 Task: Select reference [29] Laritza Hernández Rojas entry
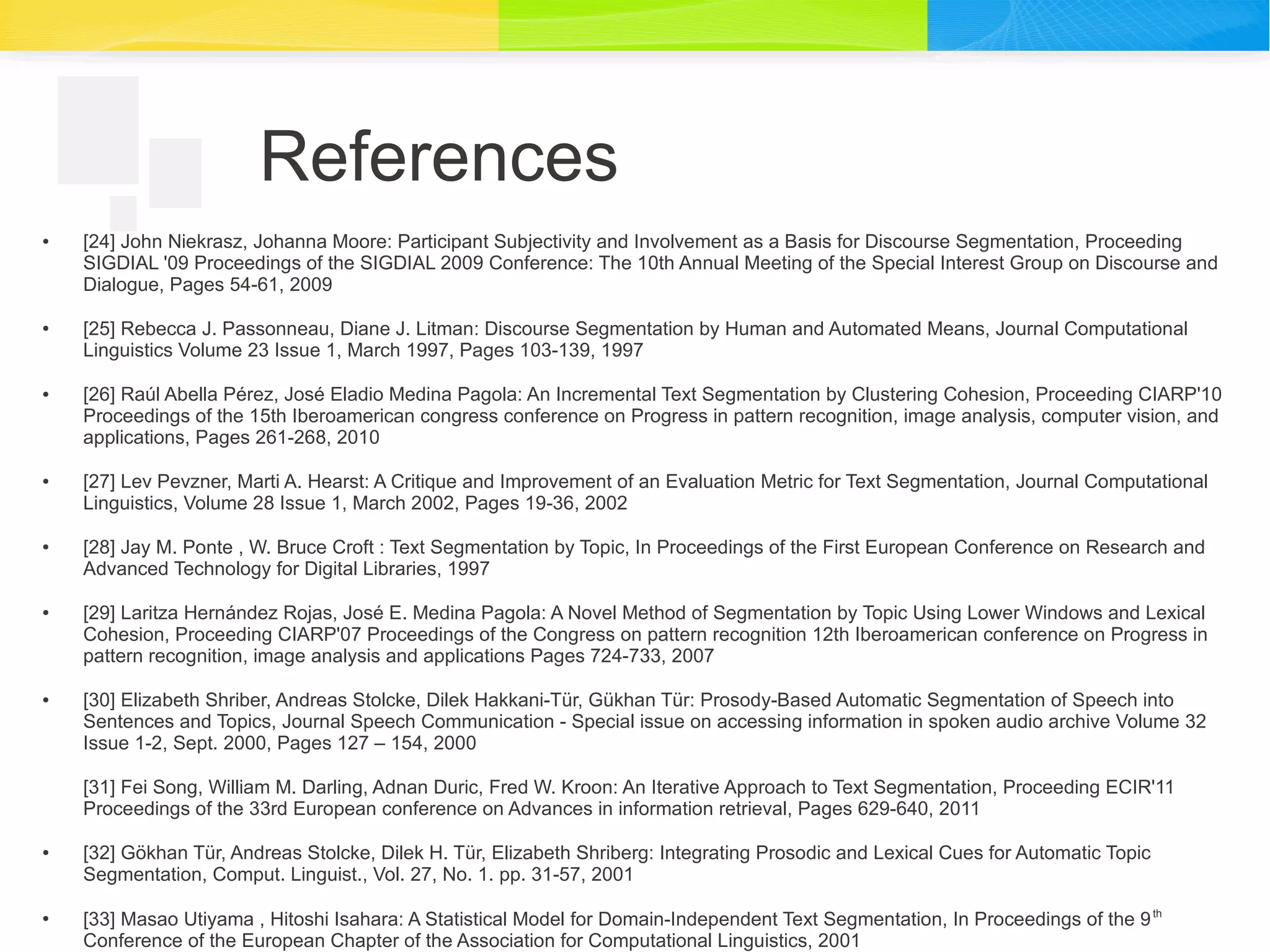pos(645,634)
